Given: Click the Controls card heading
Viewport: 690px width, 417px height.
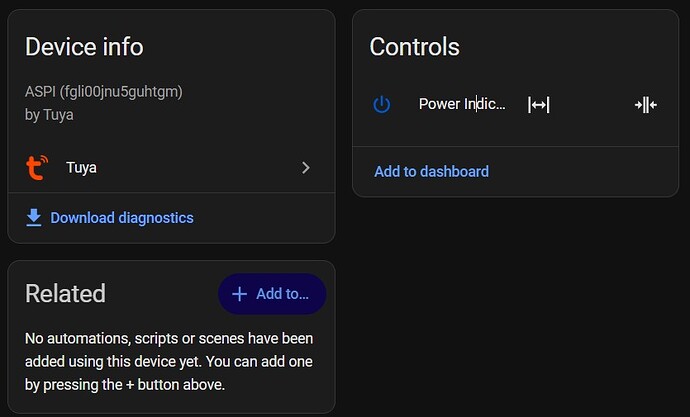Looking at the screenshot, I should tap(415, 47).
